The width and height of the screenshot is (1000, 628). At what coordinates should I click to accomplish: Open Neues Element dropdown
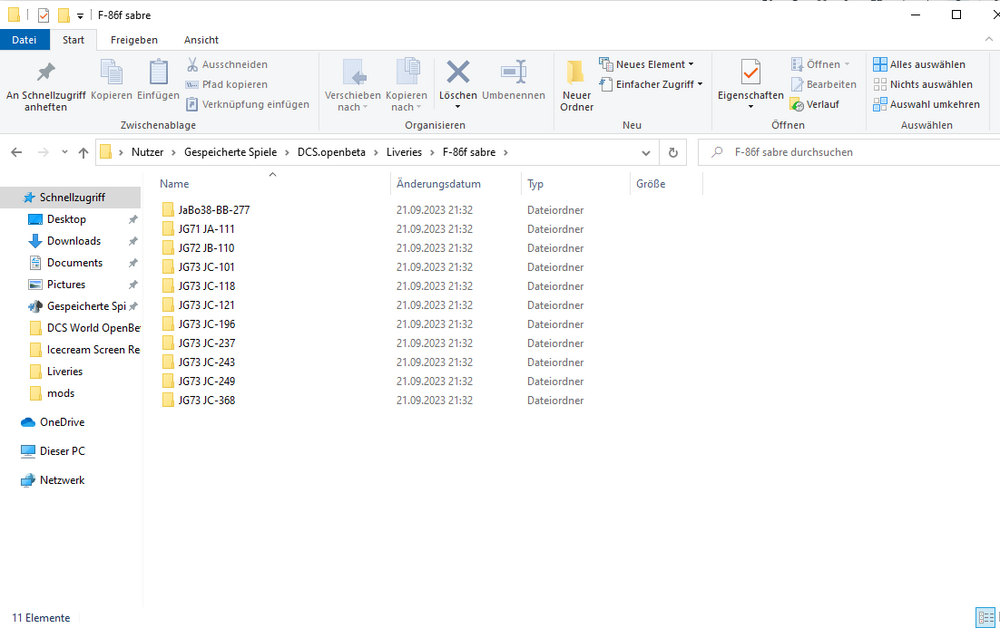point(647,64)
